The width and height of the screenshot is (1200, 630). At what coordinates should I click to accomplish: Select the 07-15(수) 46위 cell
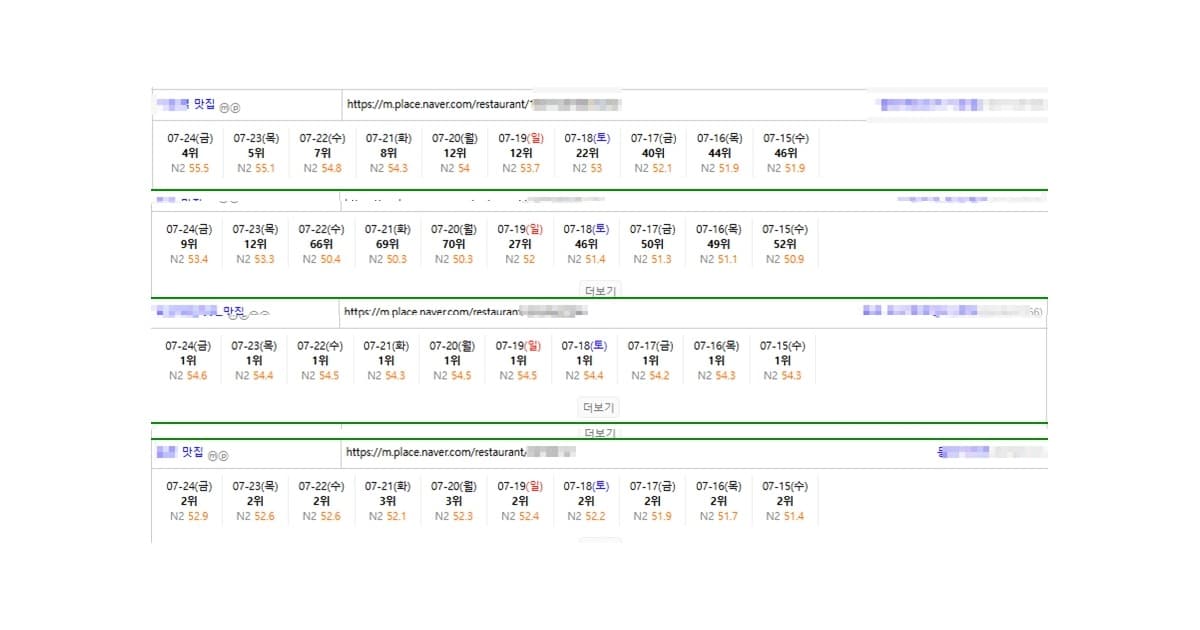click(x=785, y=153)
